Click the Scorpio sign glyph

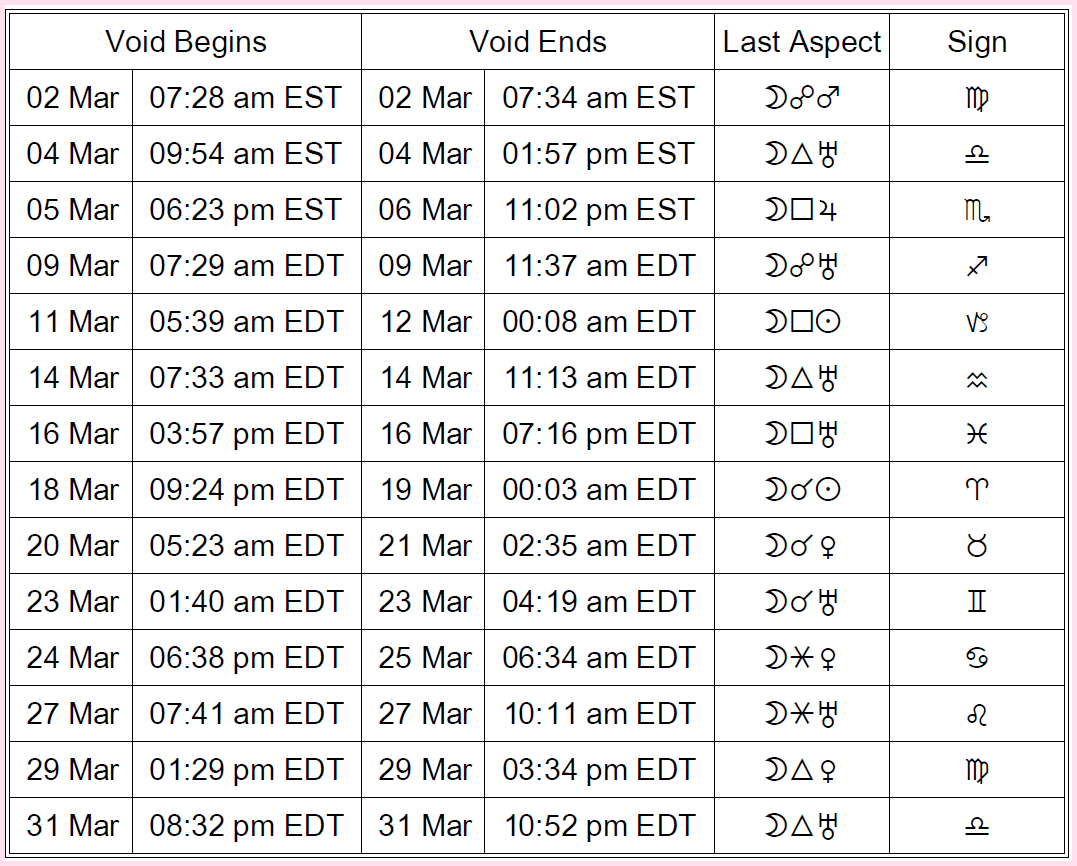[977, 210]
